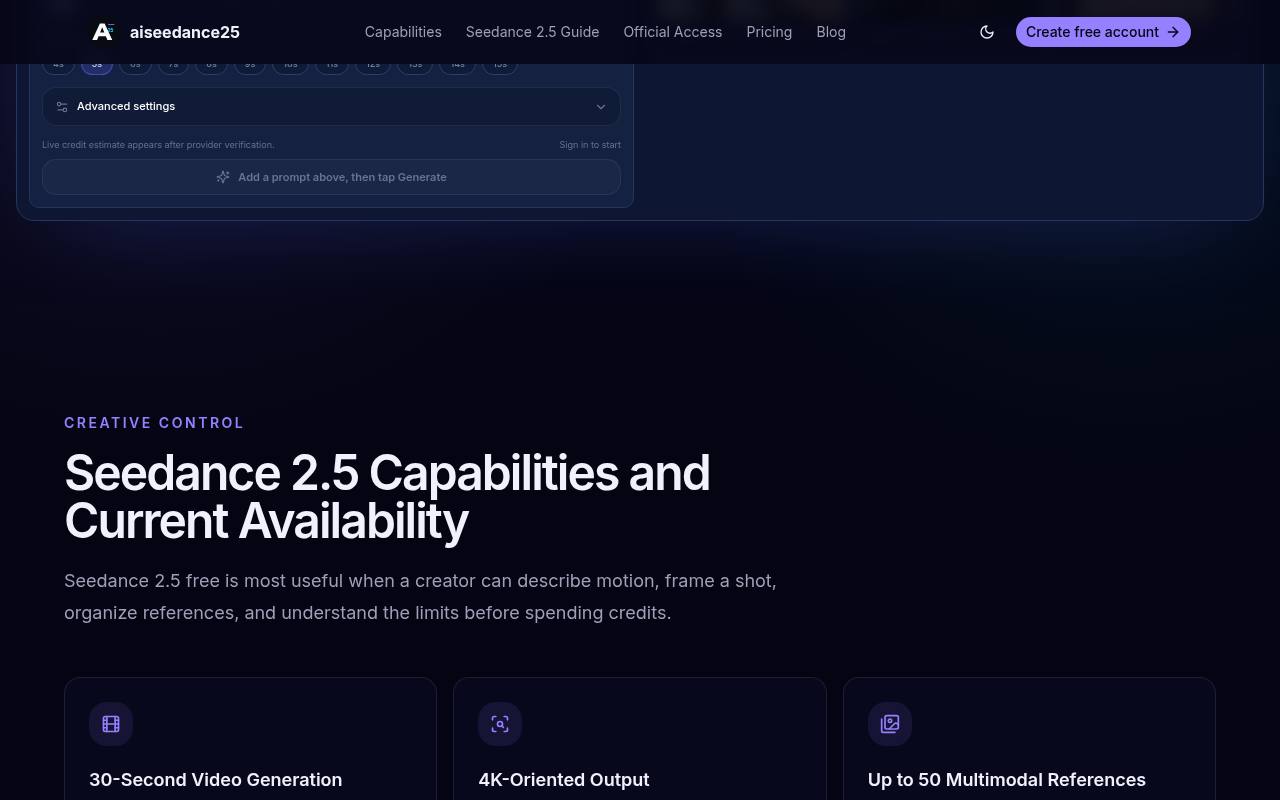Navigate to Pricing
Viewport: 1280px width, 800px height.
769,32
